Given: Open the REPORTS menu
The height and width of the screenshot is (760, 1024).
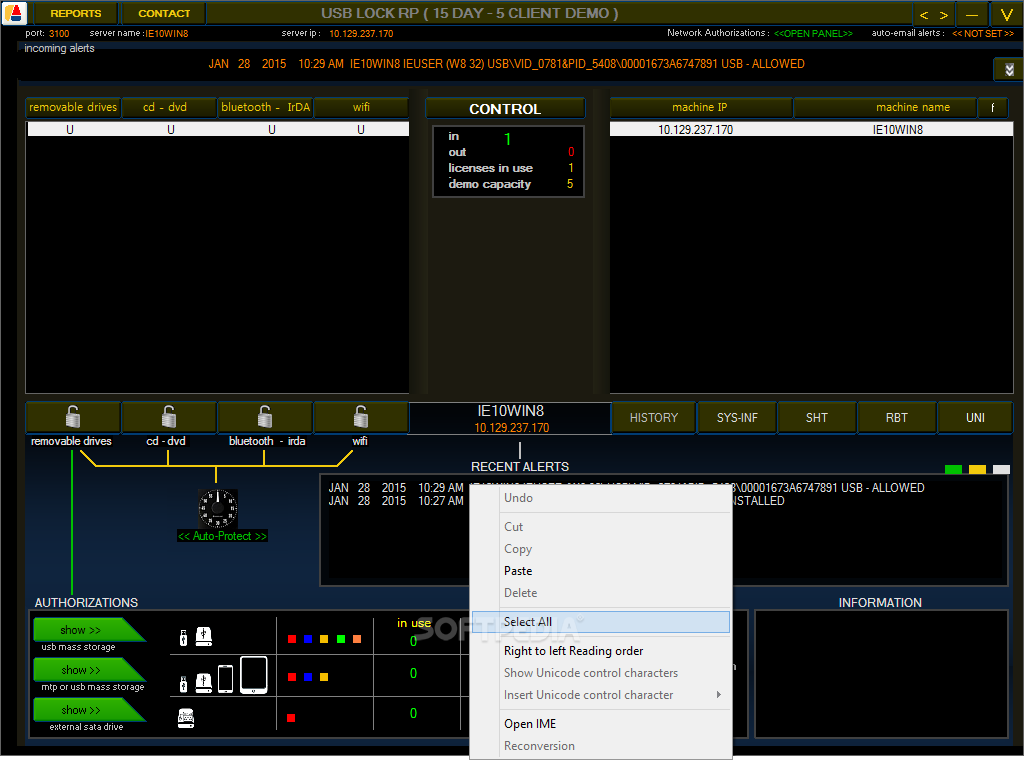Looking at the screenshot, I should point(76,13).
